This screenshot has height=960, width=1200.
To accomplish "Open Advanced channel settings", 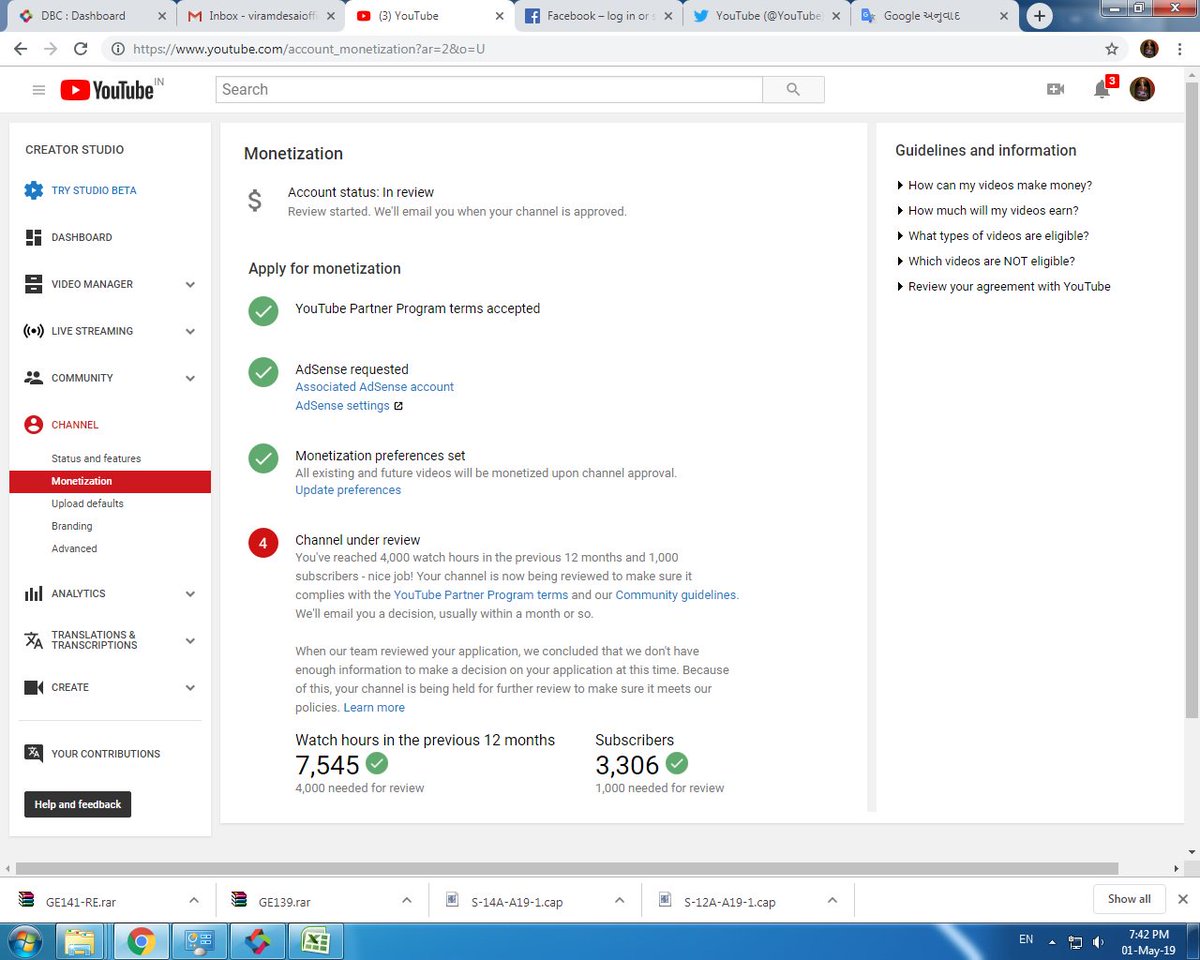I will pos(74,548).
